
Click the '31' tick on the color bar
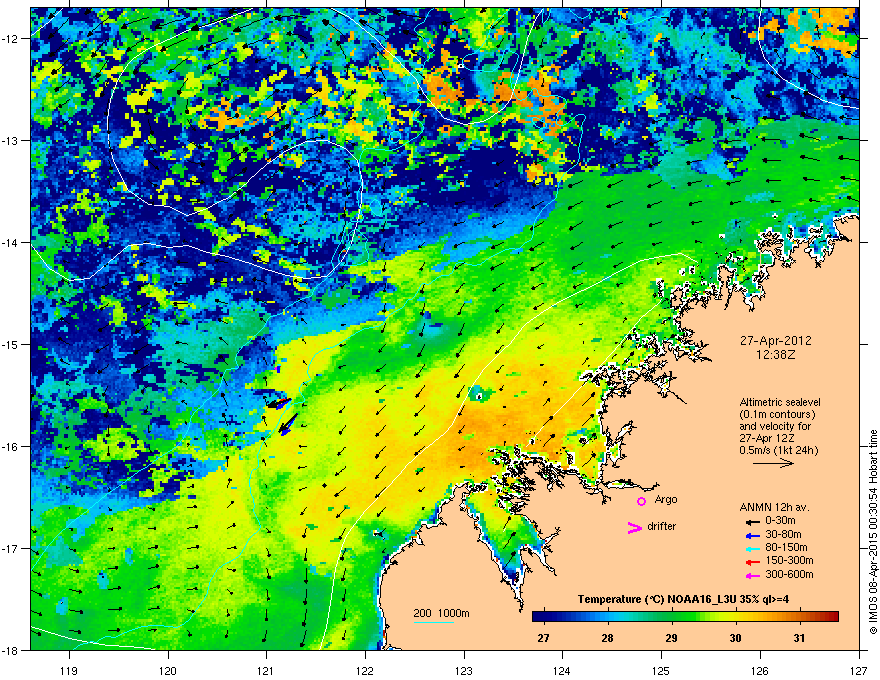coord(799,638)
